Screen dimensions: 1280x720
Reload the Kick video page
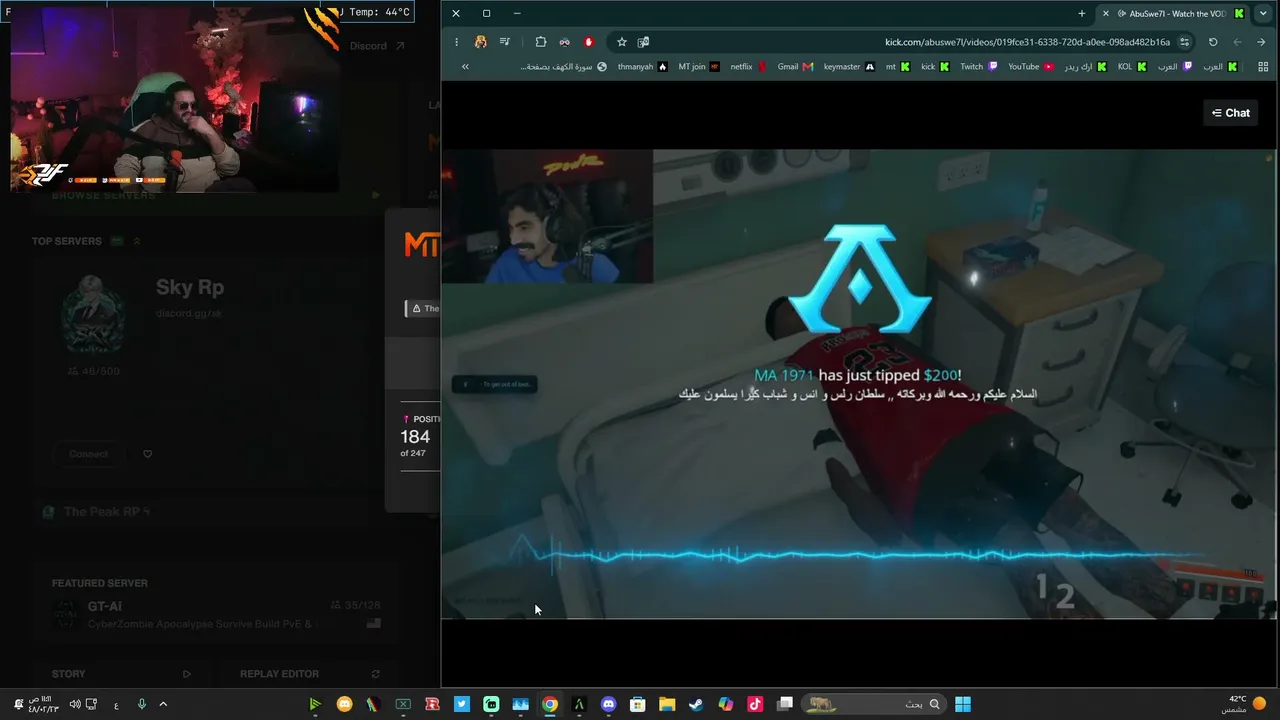pyautogui.click(x=1213, y=42)
